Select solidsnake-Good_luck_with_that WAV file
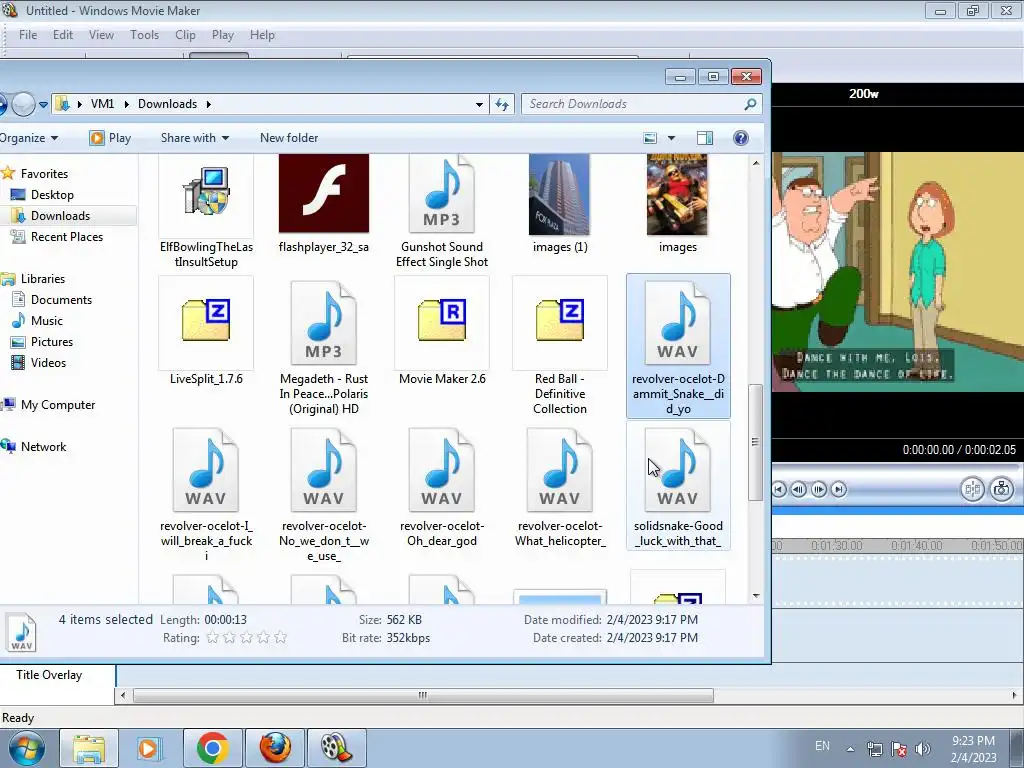The image size is (1024, 768). 678,487
